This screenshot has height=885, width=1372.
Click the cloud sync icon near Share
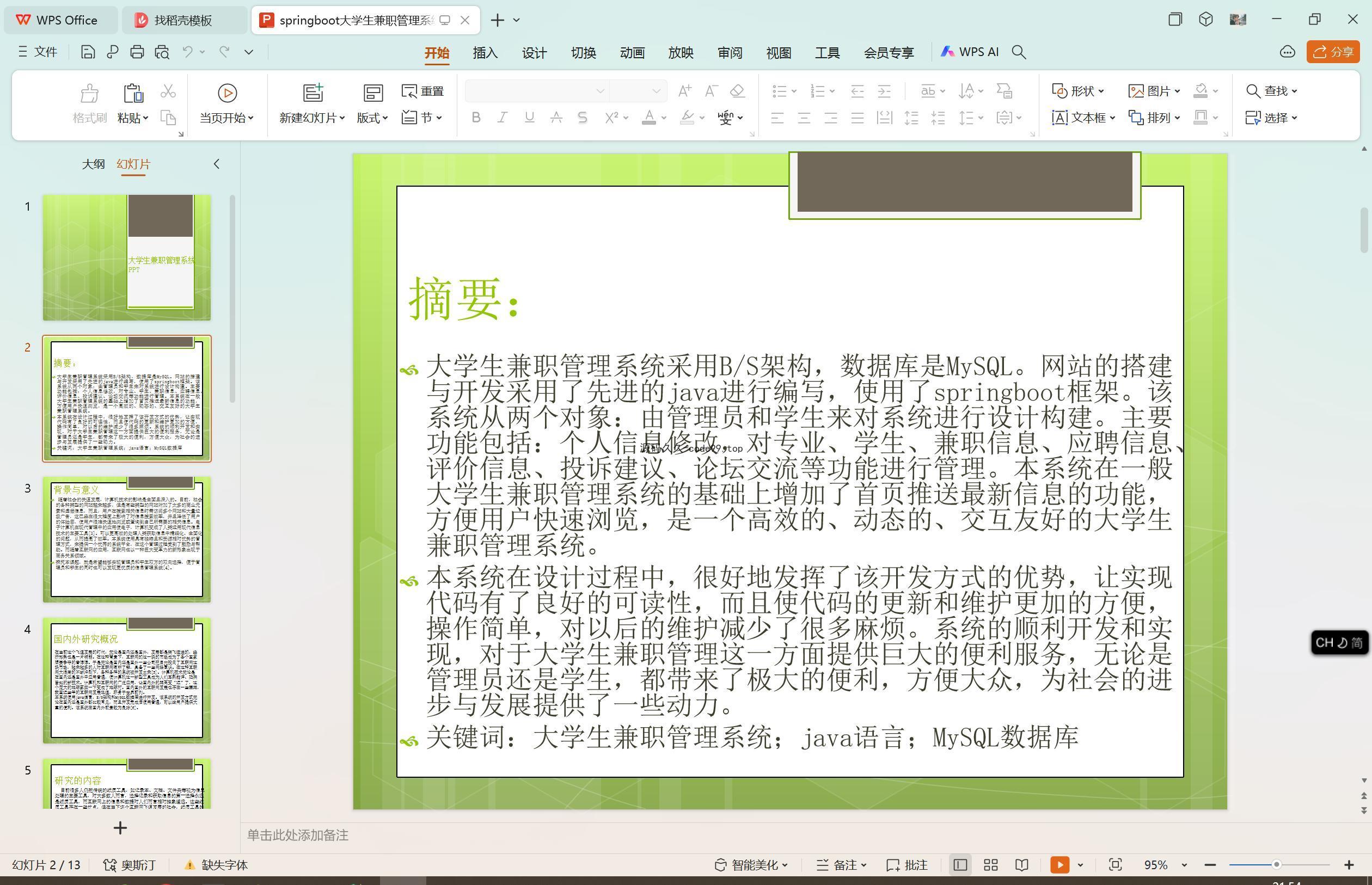pyautogui.click(x=1288, y=52)
